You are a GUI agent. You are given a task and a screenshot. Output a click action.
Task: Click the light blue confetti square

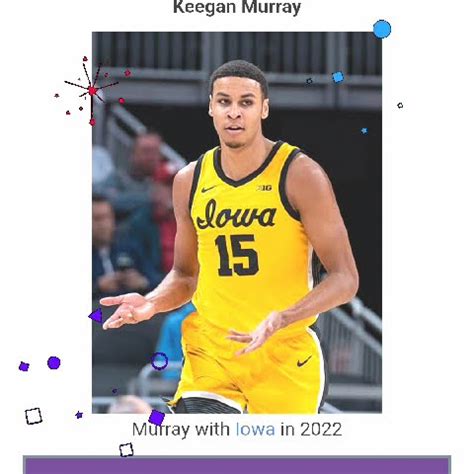coord(338,77)
